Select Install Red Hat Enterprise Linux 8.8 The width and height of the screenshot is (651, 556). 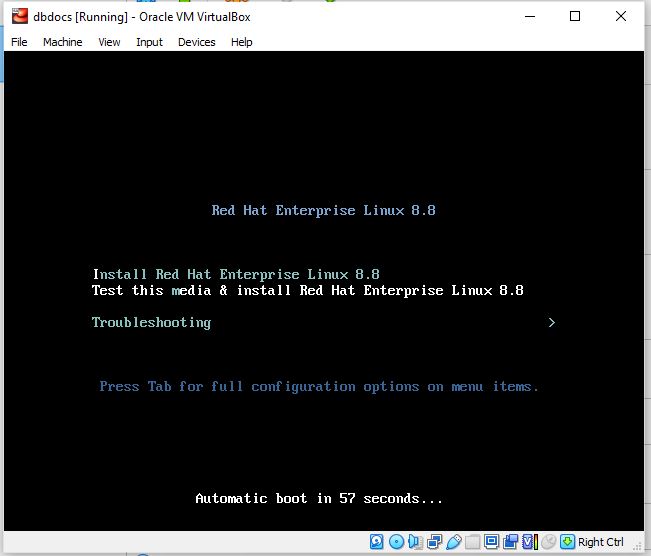[236, 274]
